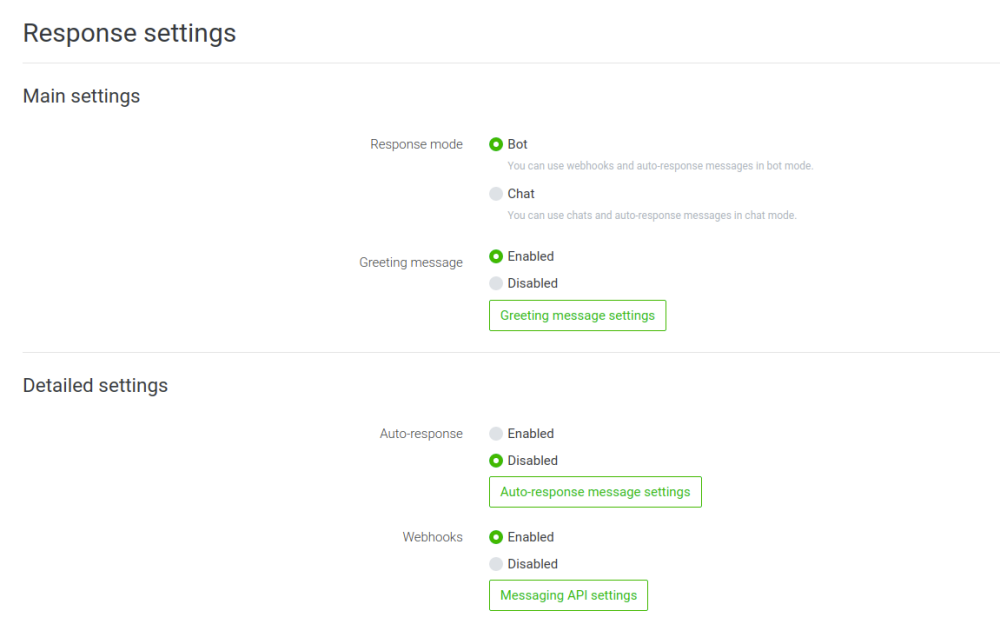
Task: Set Greeting message to Enabled
Action: pyautogui.click(x=496, y=257)
